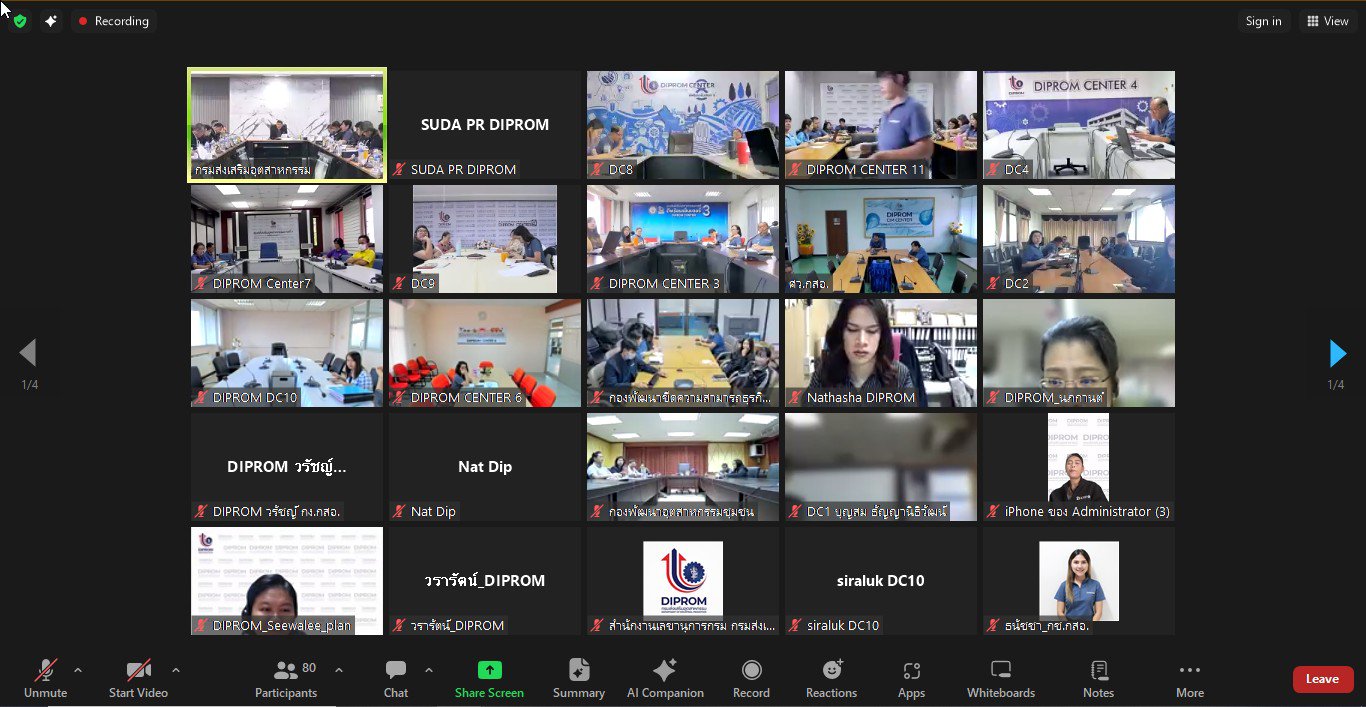1366x707 pixels.
Task: Click the muted mic icon on DC8
Action: tap(597, 170)
